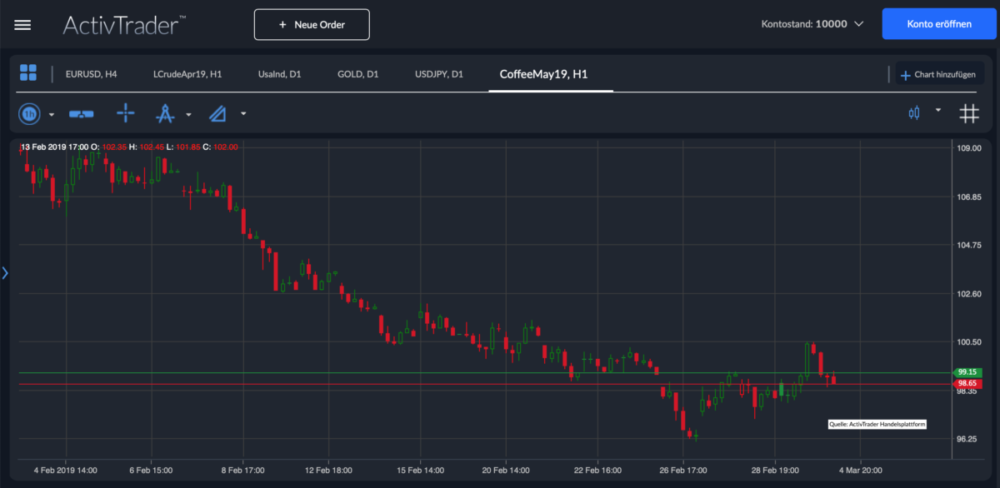Switch to the GOLD, D1 tab
Screen dimensions: 1000x488
coord(358,75)
